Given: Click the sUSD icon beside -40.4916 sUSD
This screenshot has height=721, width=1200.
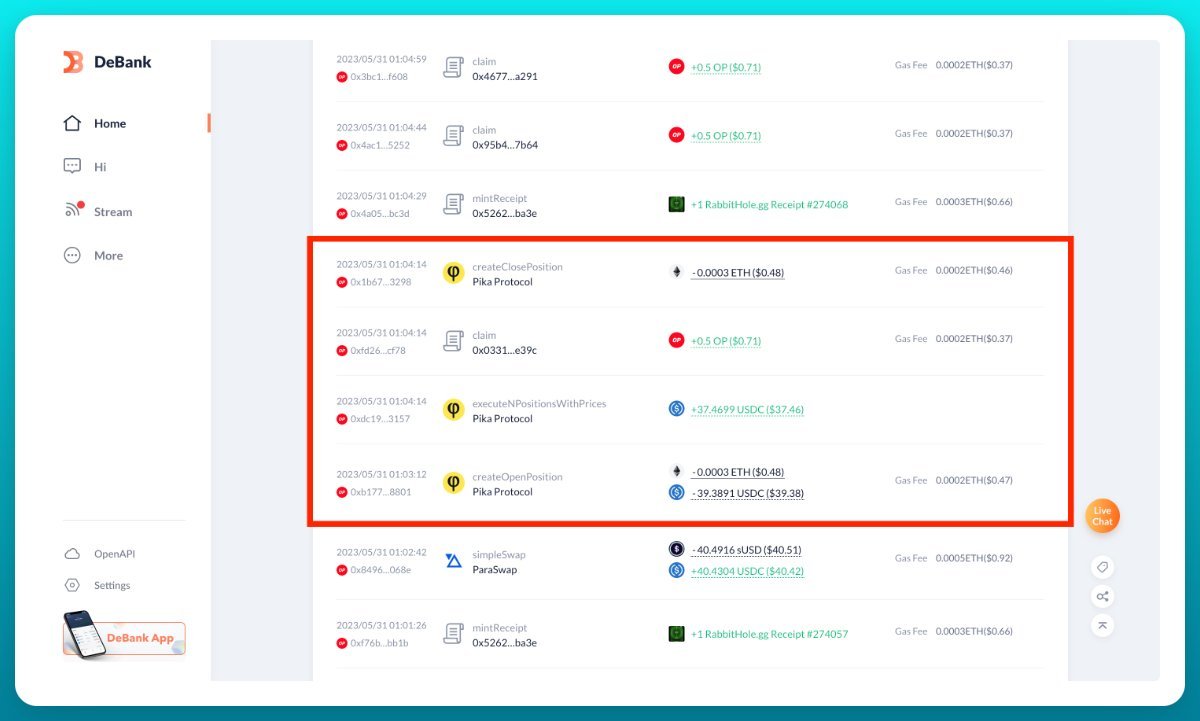Looking at the screenshot, I should [676, 549].
